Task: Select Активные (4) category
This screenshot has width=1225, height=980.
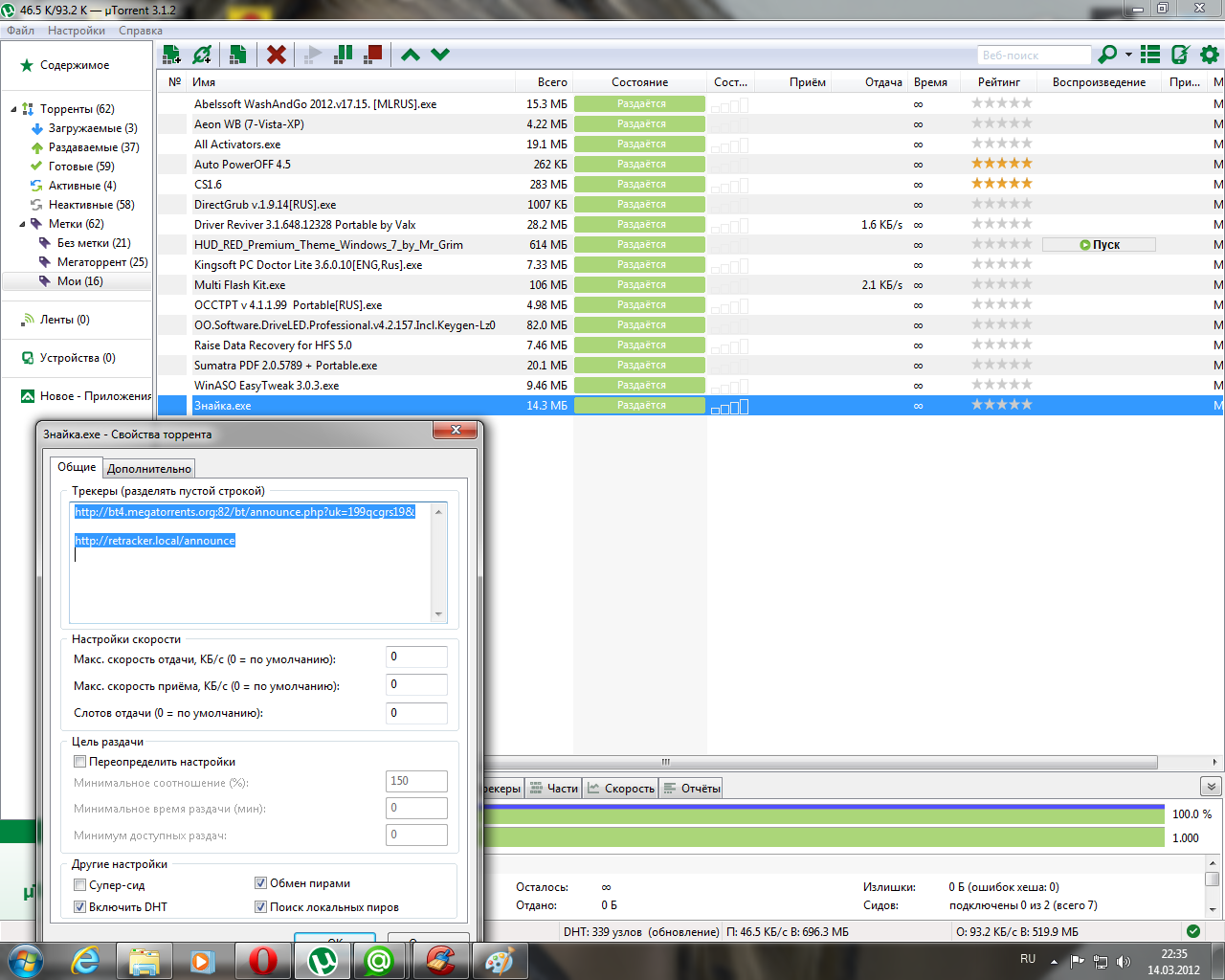Action: tap(74, 186)
